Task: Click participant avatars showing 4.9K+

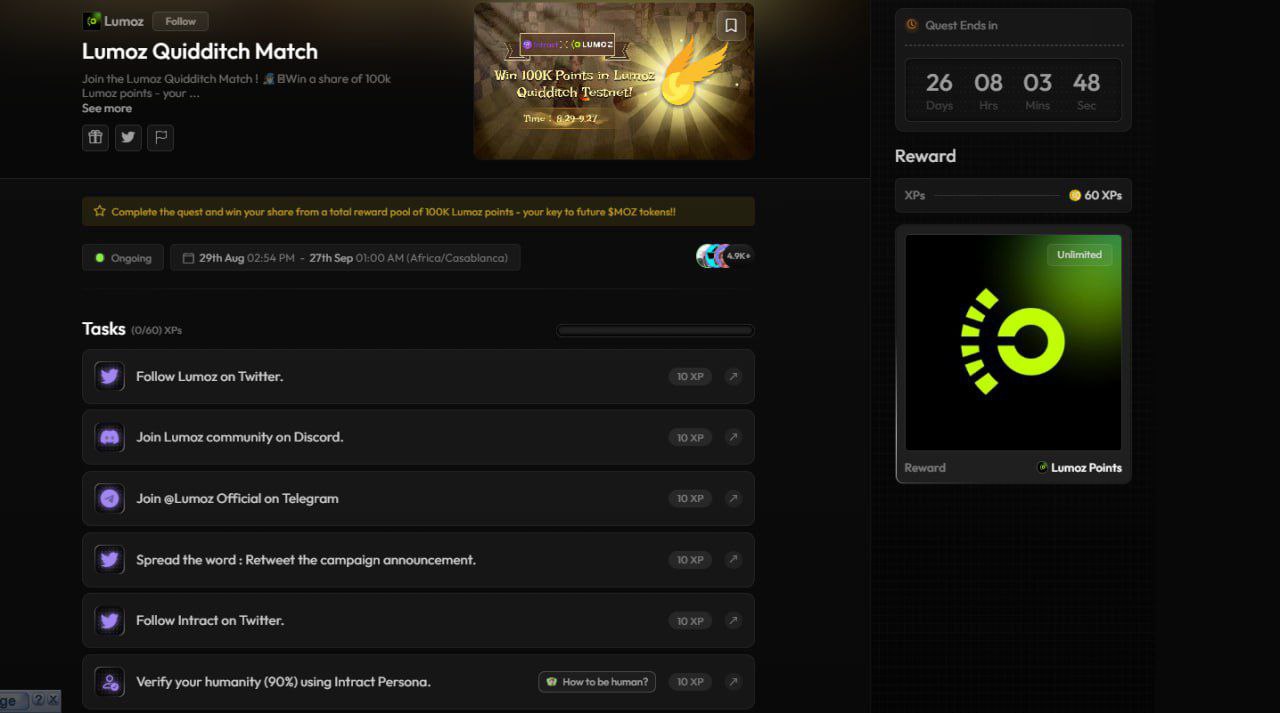Action: point(724,256)
